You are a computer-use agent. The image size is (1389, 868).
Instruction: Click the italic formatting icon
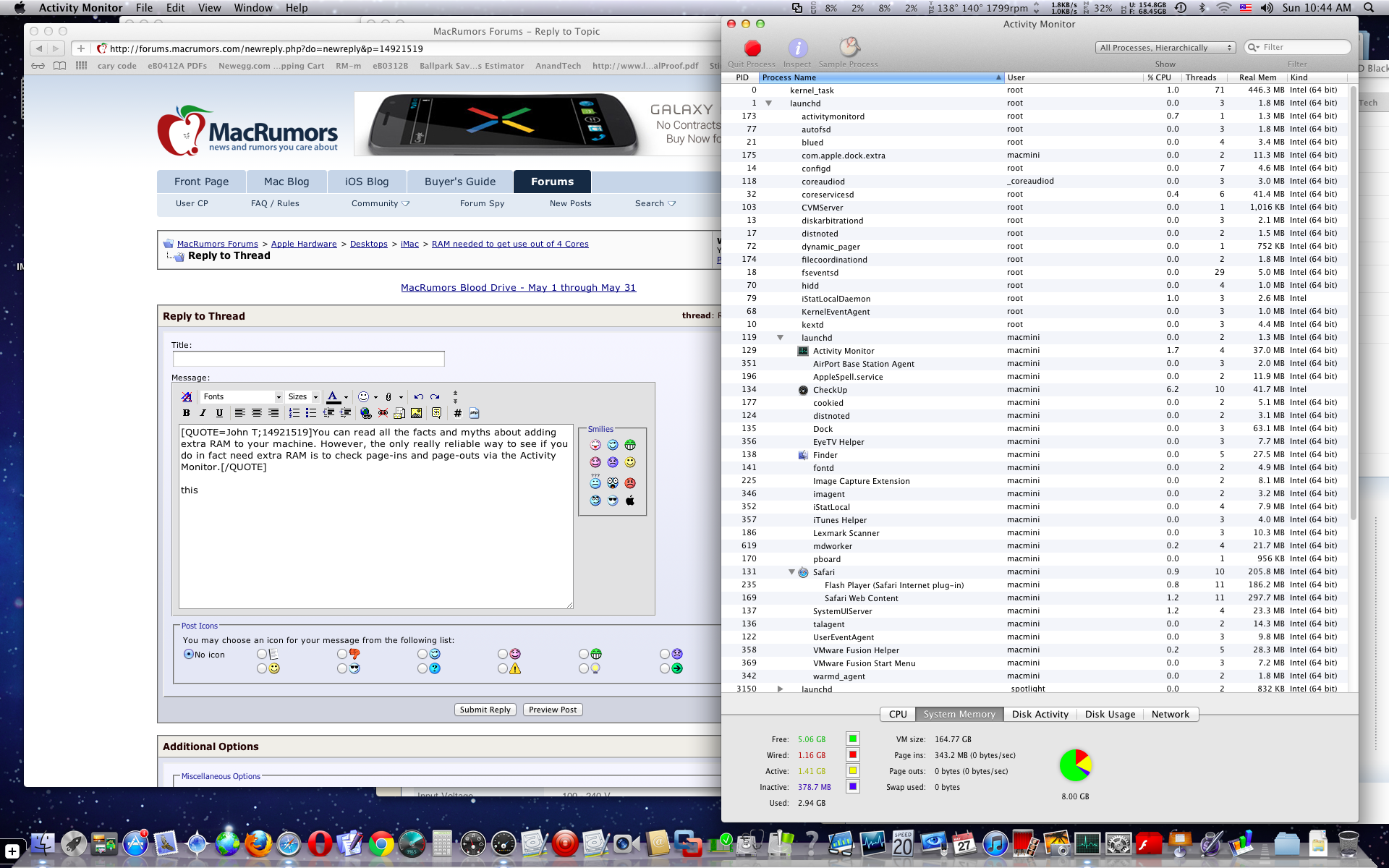coord(203,413)
